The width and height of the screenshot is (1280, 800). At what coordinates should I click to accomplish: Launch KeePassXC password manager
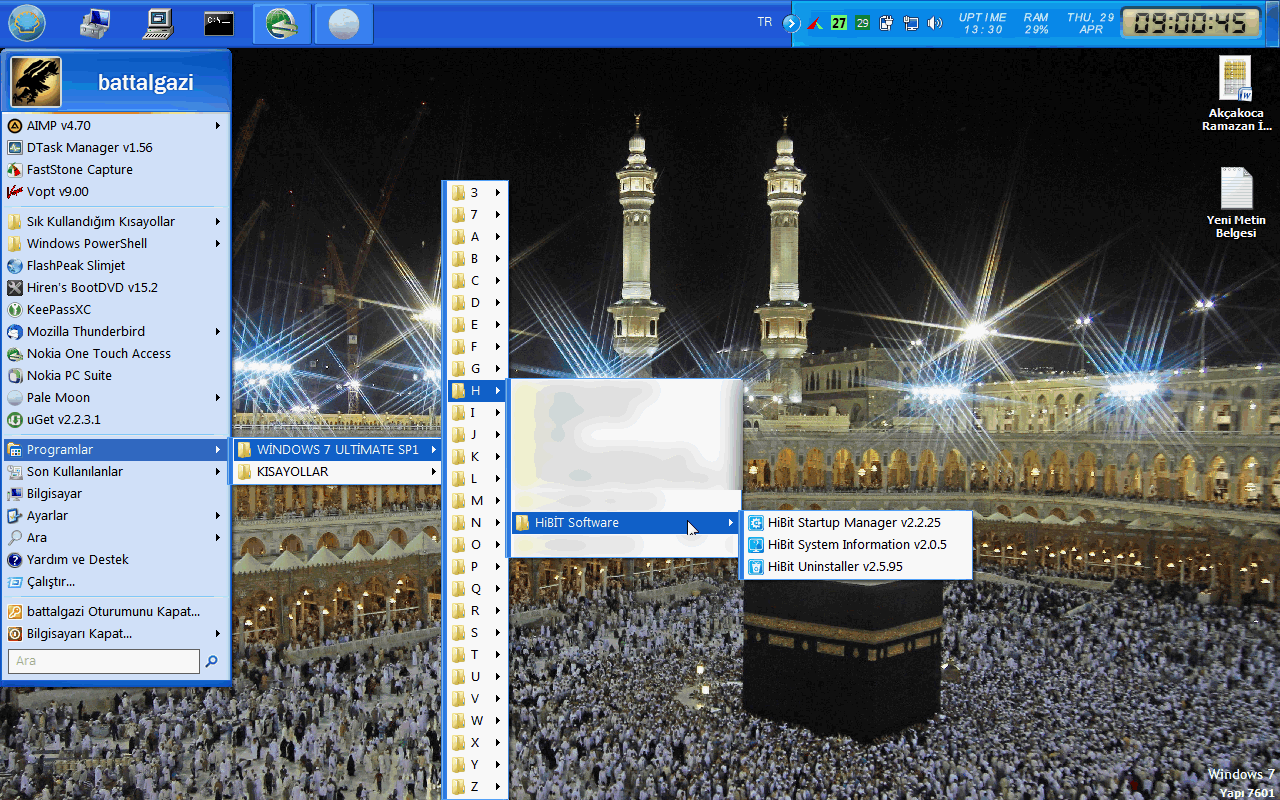tap(116, 310)
